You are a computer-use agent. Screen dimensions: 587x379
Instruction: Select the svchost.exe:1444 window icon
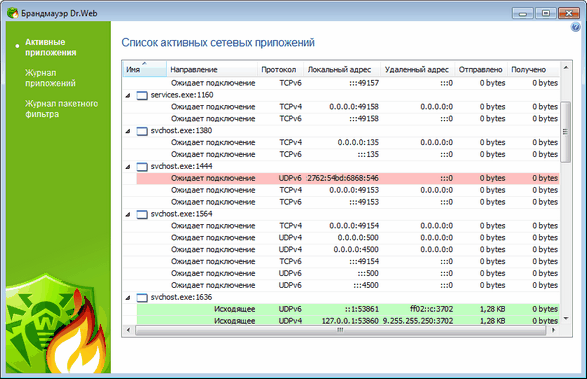pos(142,167)
